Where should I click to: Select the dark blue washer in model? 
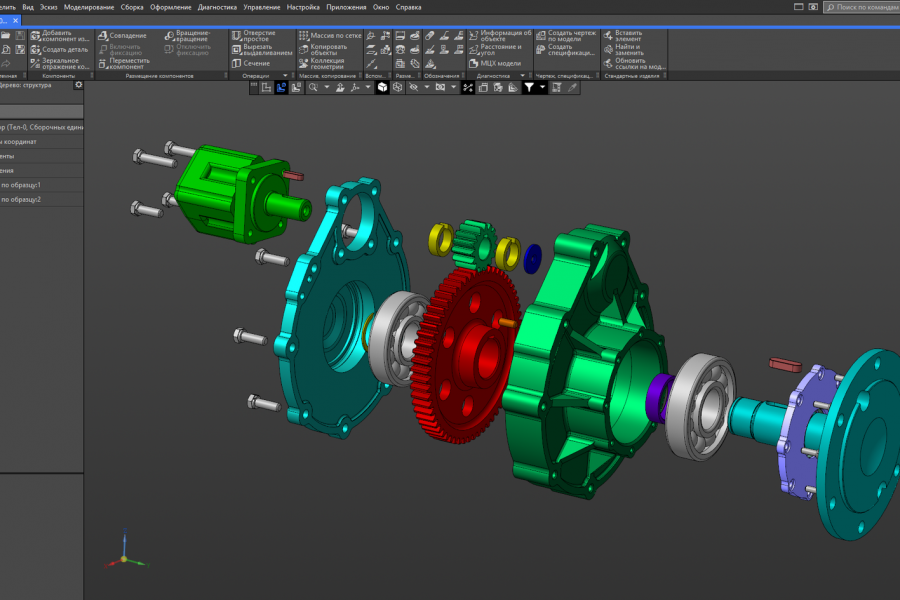coord(533,259)
